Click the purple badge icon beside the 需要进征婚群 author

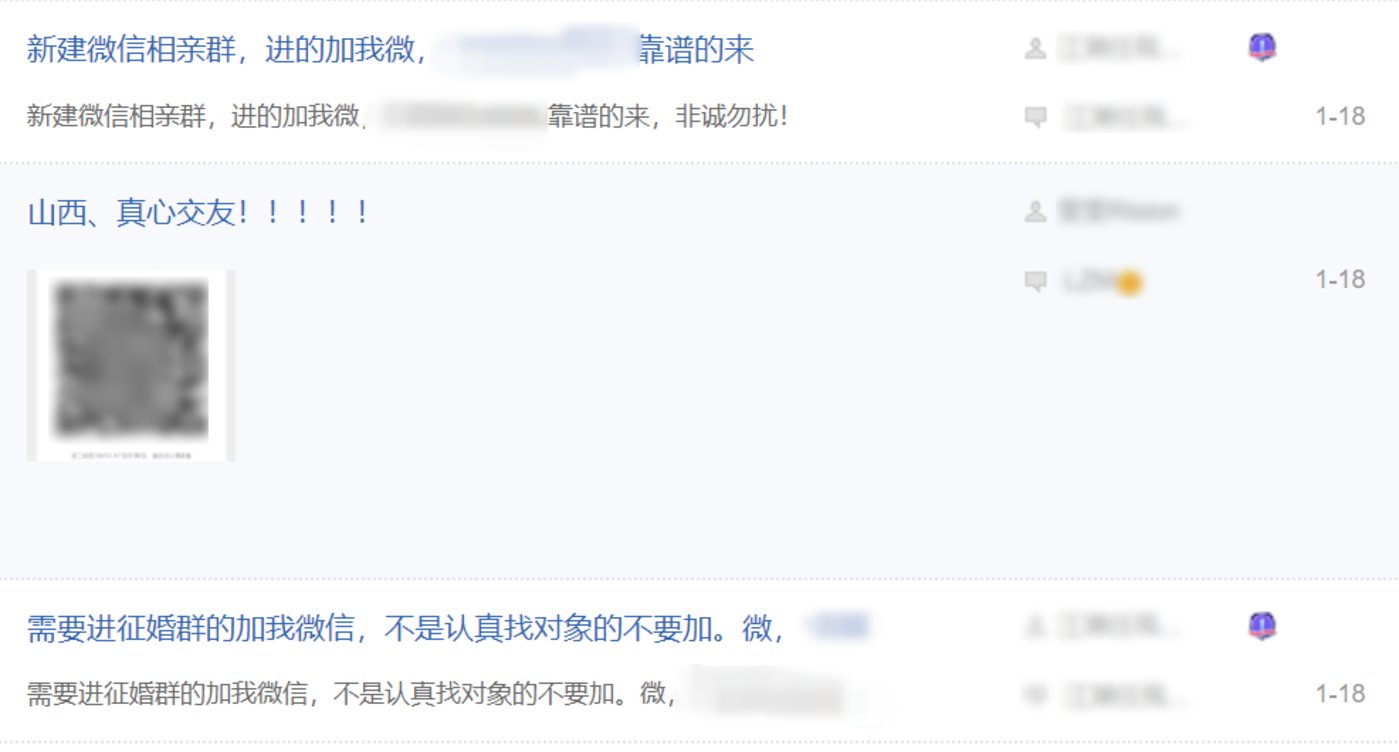(1262, 627)
